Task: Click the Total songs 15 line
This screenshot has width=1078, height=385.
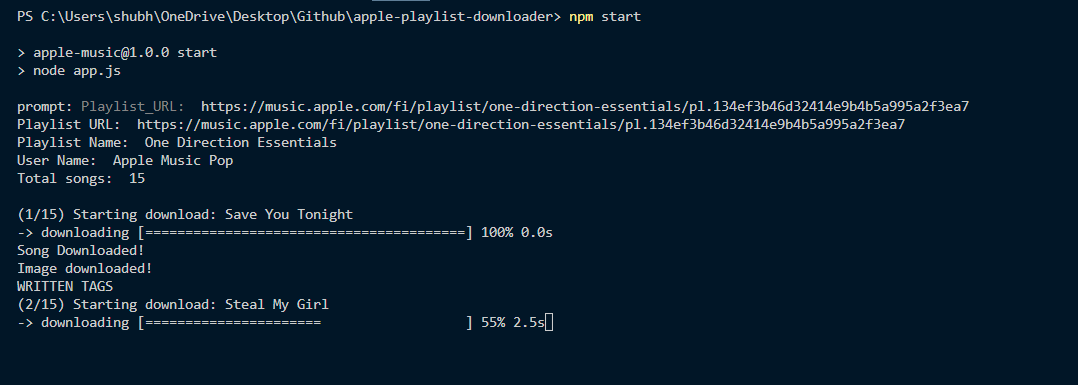Action: pyautogui.click(x=81, y=179)
